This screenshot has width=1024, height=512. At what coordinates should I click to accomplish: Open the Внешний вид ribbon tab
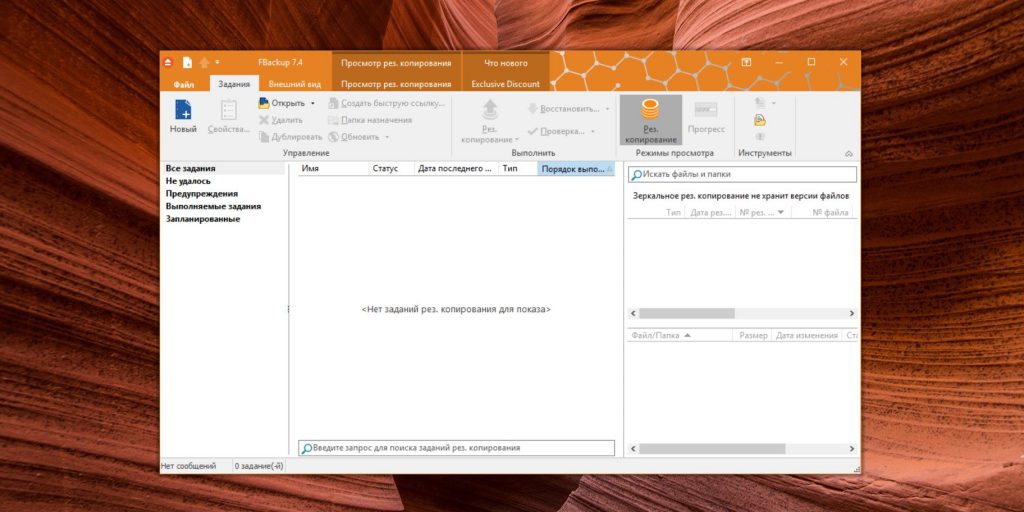click(x=294, y=84)
